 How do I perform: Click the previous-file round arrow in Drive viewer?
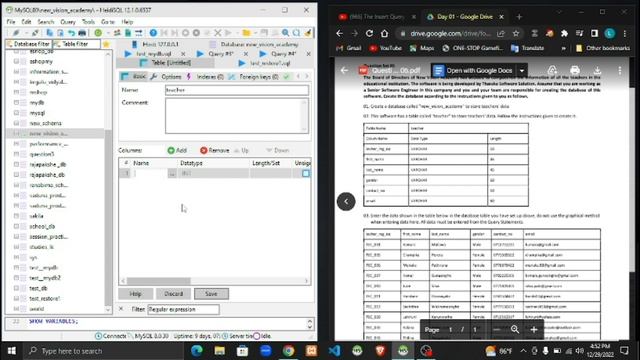(x=346, y=201)
